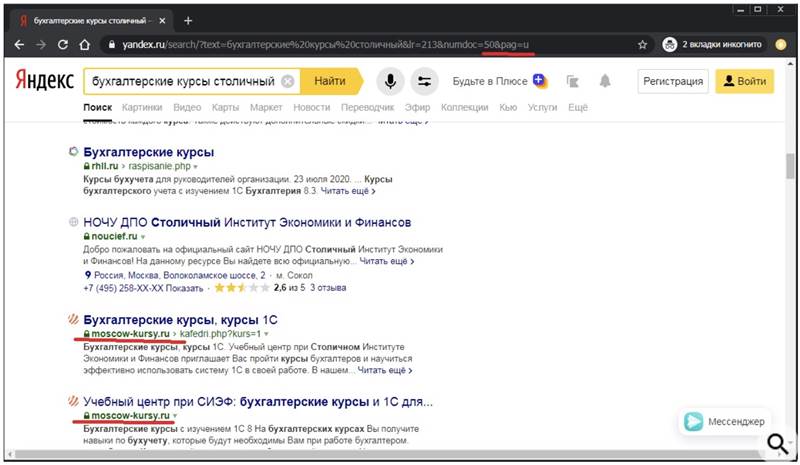Click the magnifier zoom icon bottom right
Image resolution: width=800 pixels, height=465 pixels.
(777, 443)
